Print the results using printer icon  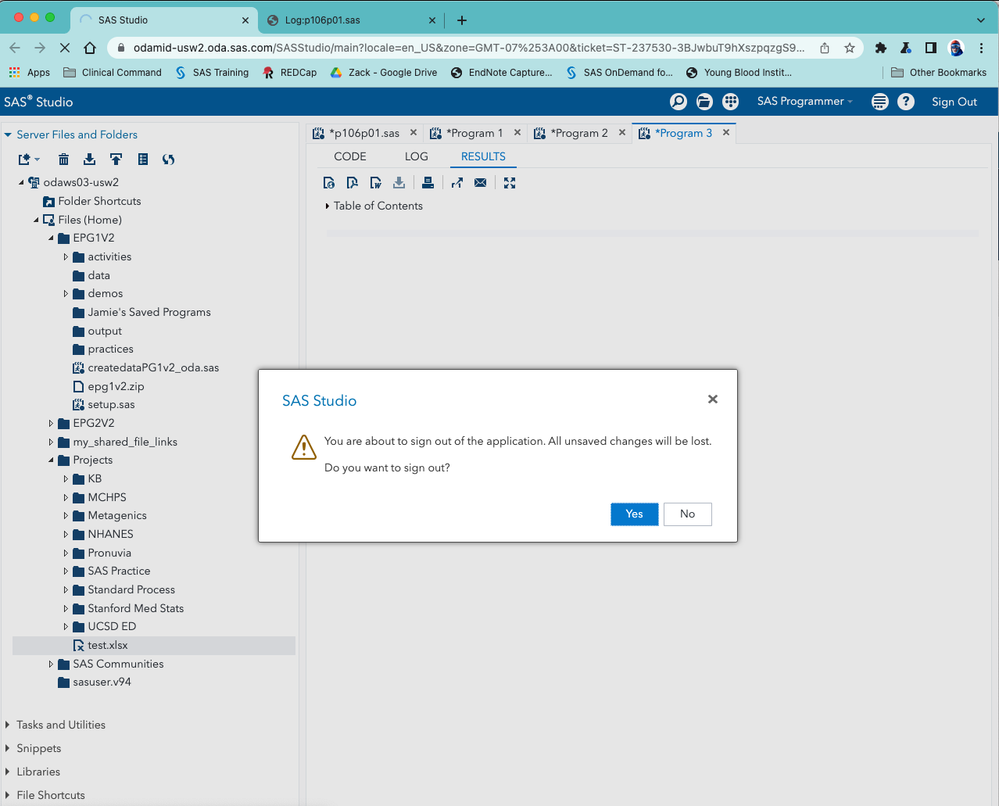point(428,183)
